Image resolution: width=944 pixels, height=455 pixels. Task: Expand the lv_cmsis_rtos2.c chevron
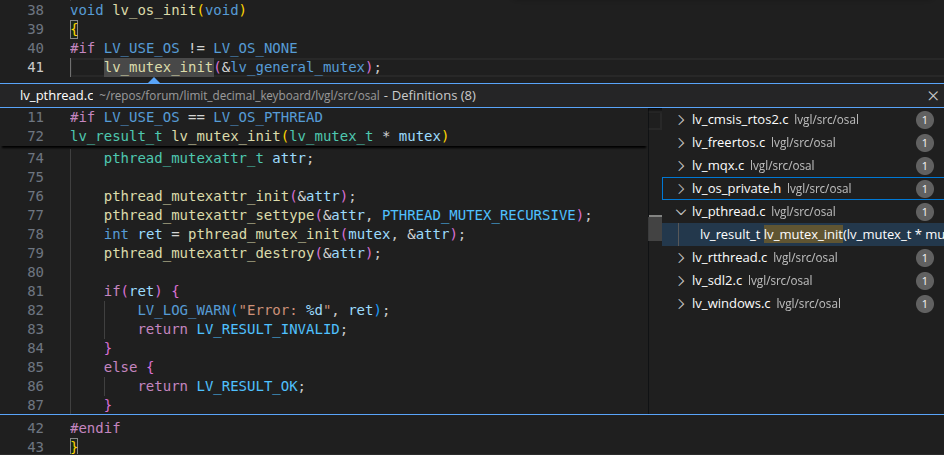681,120
